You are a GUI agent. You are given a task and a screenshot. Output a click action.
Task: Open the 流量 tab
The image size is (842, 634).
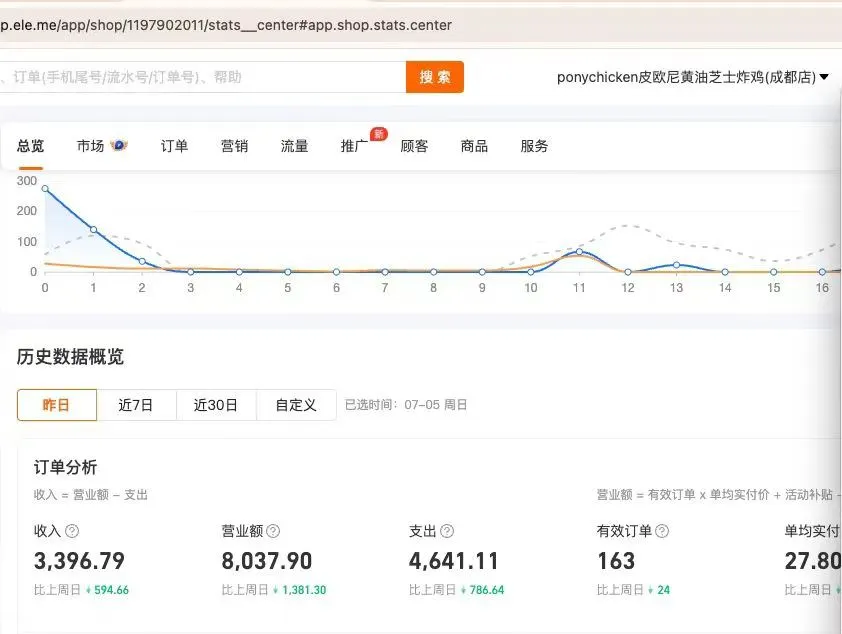tap(294, 146)
